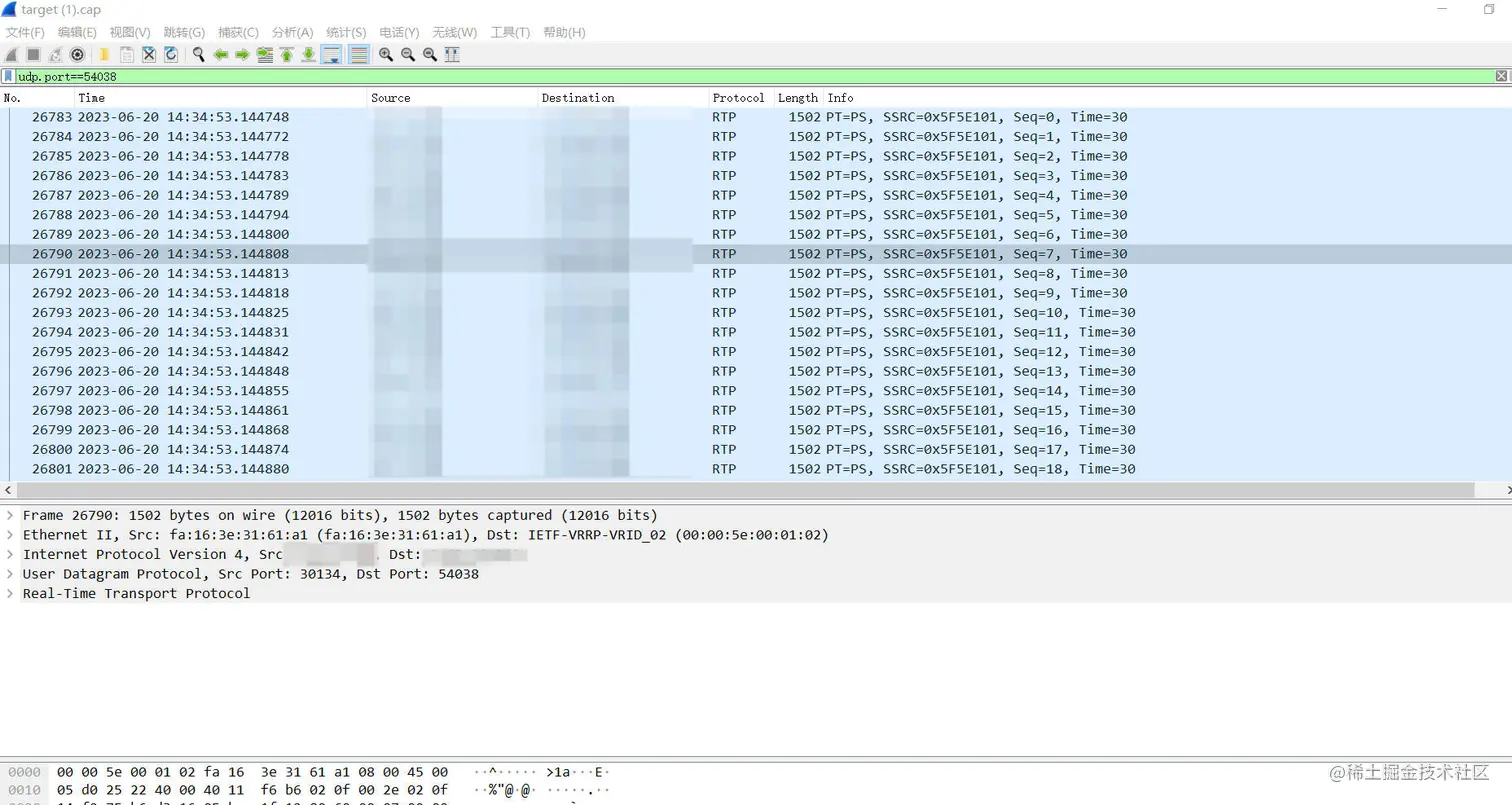Go back in packet history arrow
The width and height of the screenshot is (1512, 805).
click(221, 55)
